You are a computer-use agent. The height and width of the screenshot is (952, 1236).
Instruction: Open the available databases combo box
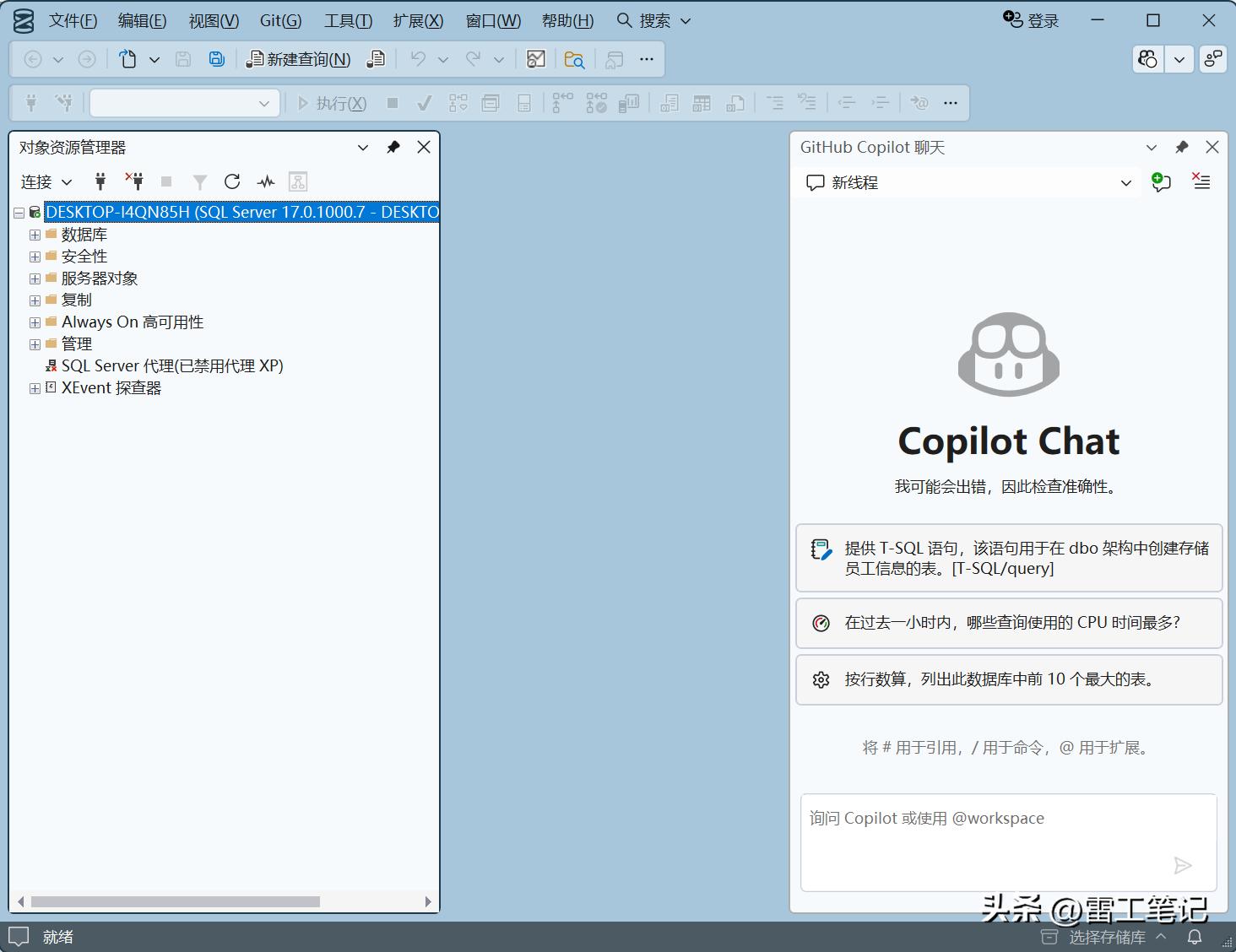tap(185, 103)
